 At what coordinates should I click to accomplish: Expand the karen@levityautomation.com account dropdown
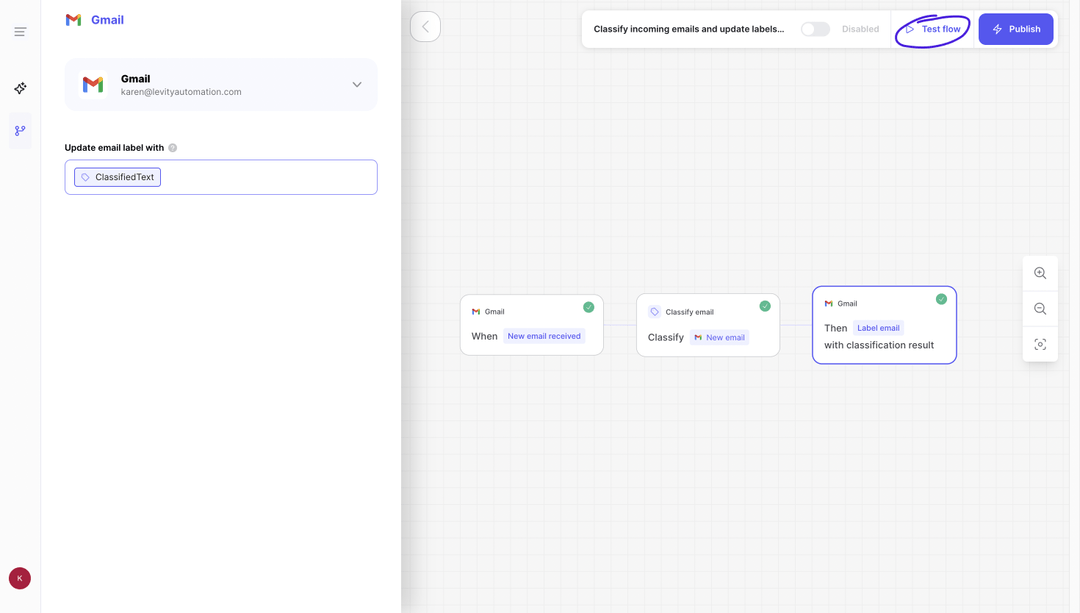(x=357, y=84)
